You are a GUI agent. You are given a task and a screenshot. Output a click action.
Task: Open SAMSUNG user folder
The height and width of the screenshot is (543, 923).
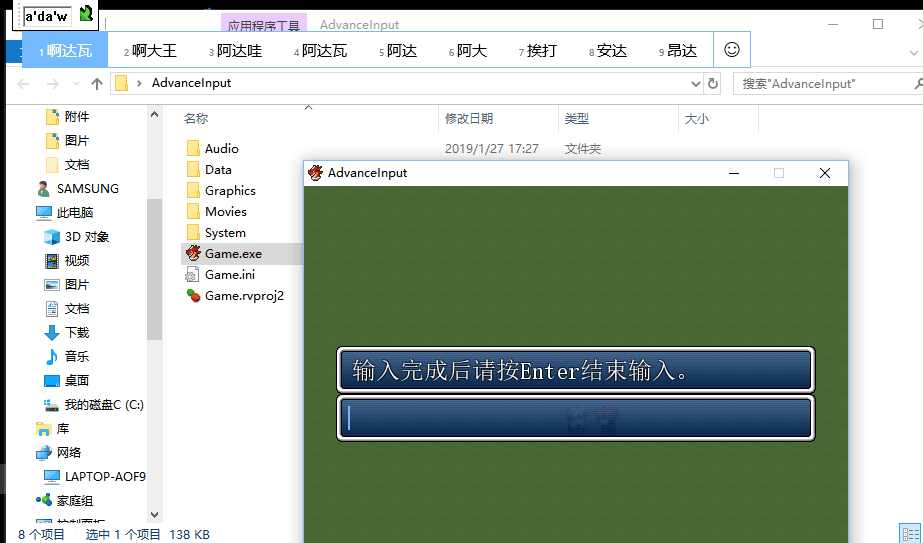tap(88, 188)
